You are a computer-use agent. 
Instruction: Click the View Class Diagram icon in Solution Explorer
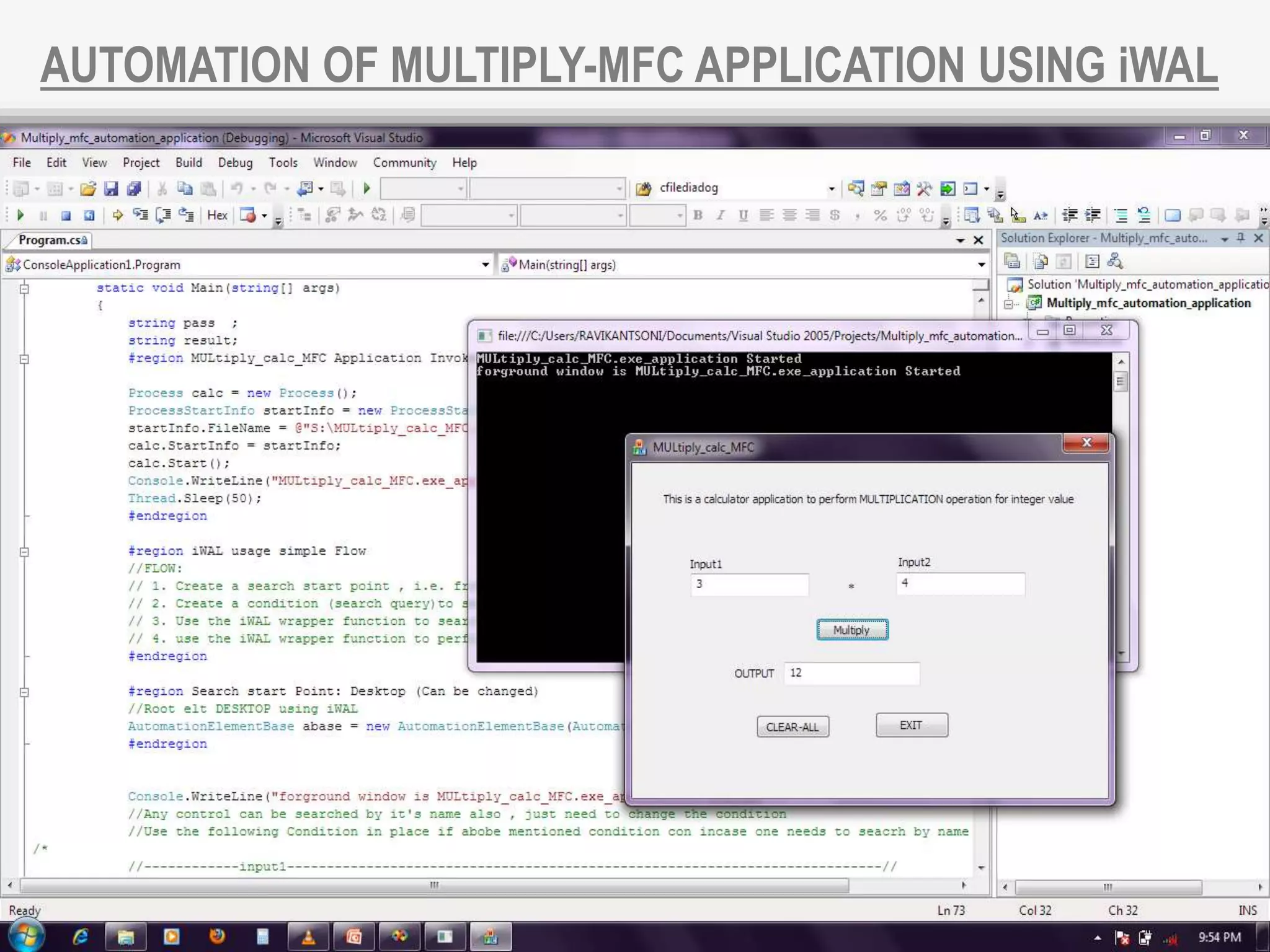point(1115,262)
